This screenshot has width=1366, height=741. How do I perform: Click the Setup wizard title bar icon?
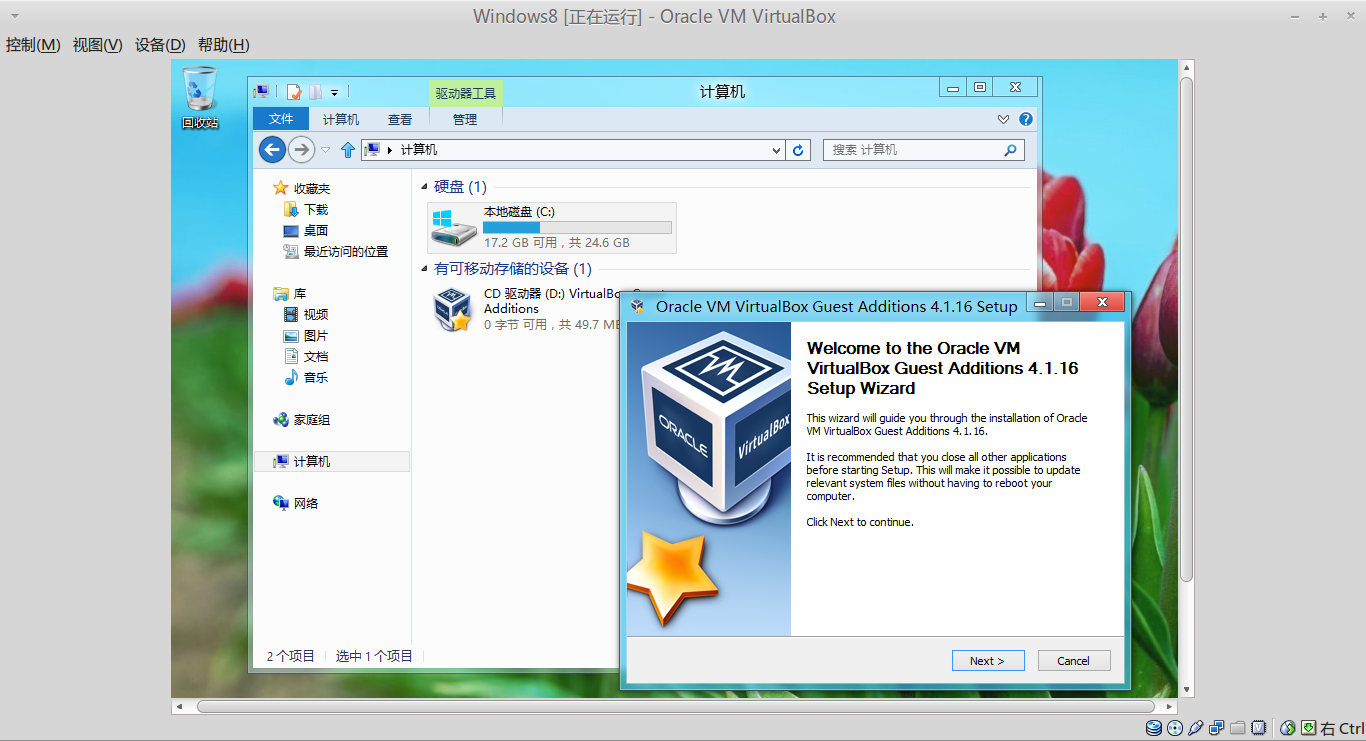pos(637,306)
